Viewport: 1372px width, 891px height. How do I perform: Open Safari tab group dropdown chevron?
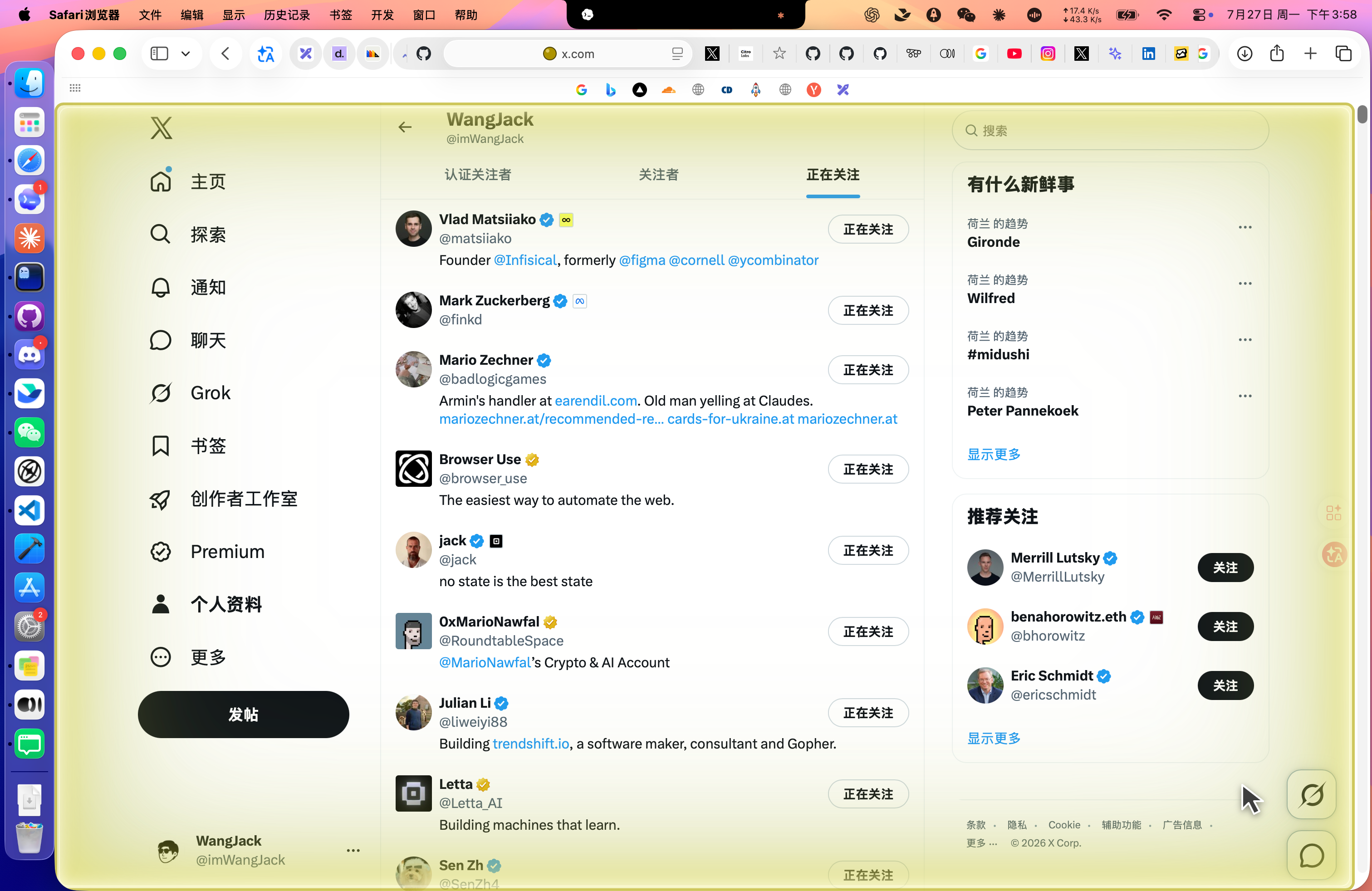coord(186,54)
